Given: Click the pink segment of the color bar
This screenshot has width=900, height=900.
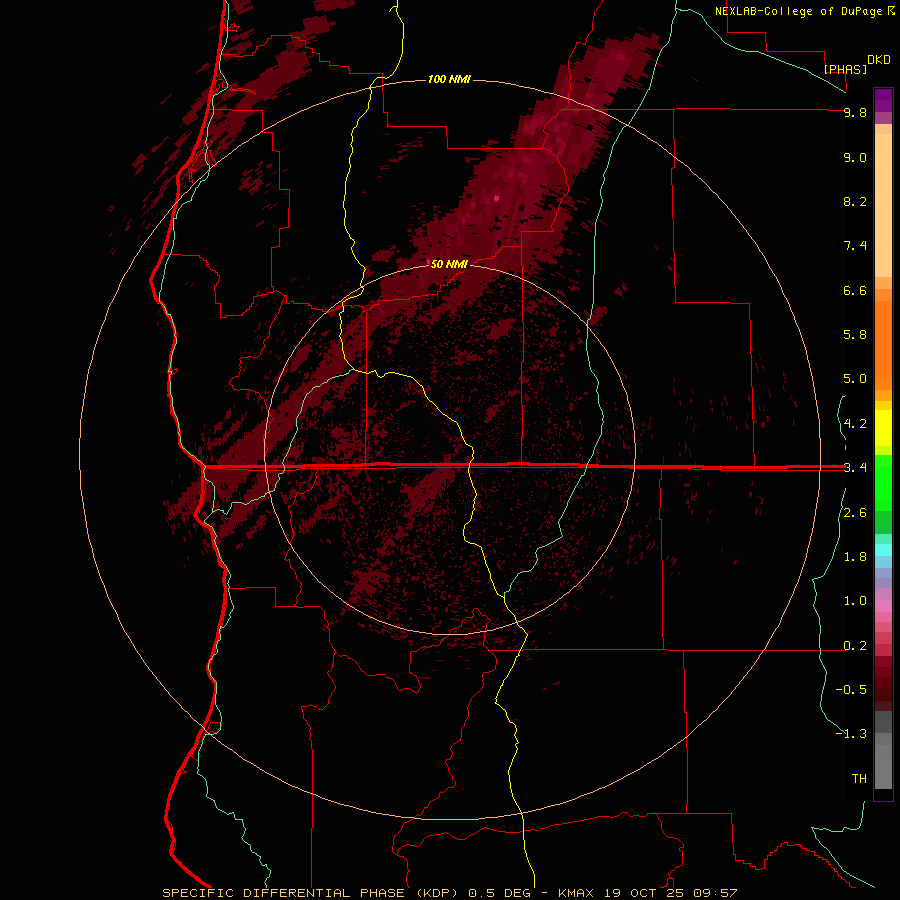Looking at the screenshot, I should pos(883,606).
